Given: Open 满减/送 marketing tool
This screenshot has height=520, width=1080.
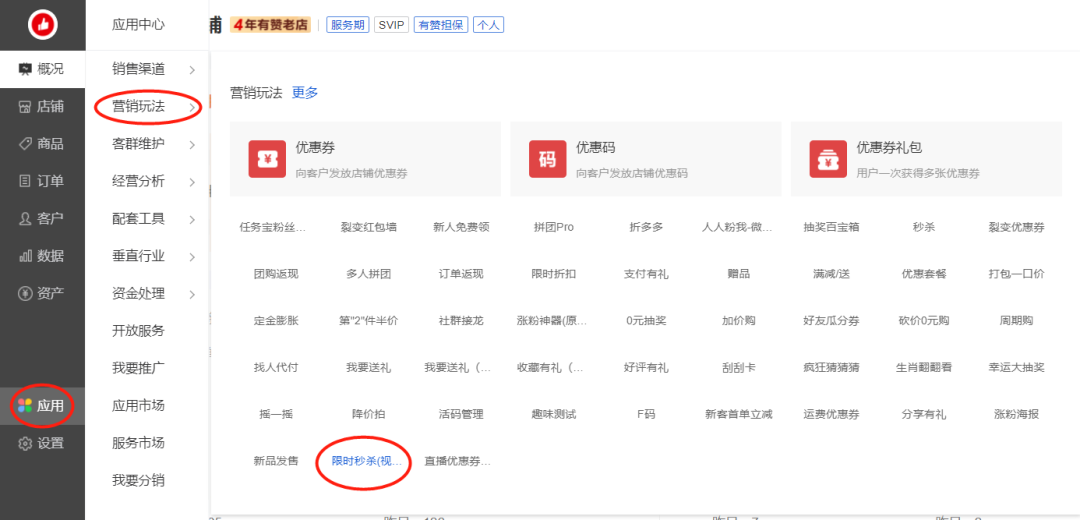Looking at the screenshot, I should 831,274.
